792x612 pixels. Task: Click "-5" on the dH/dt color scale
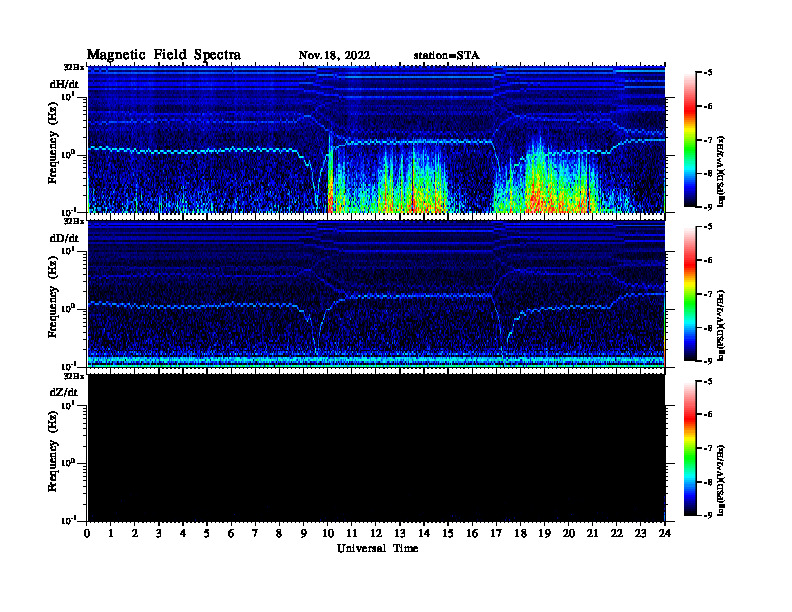pos(708,73)
